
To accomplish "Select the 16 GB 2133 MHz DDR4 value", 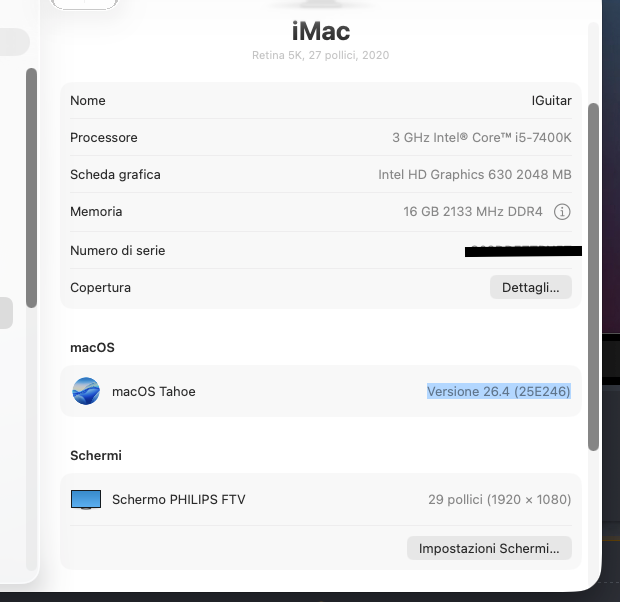I will 473,212.
